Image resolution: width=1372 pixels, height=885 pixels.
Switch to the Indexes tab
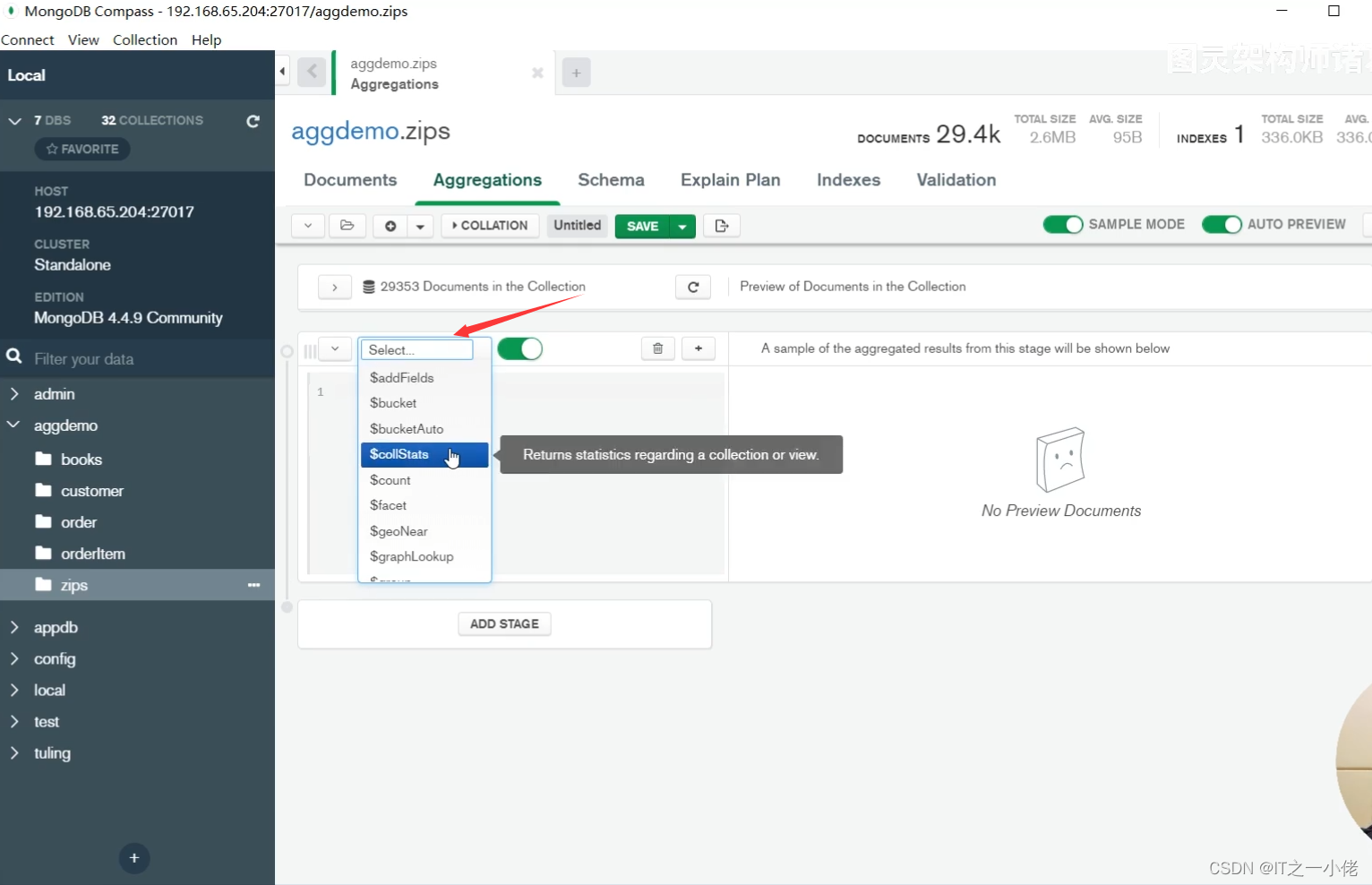pyautogui.click(x=848, y=180)
